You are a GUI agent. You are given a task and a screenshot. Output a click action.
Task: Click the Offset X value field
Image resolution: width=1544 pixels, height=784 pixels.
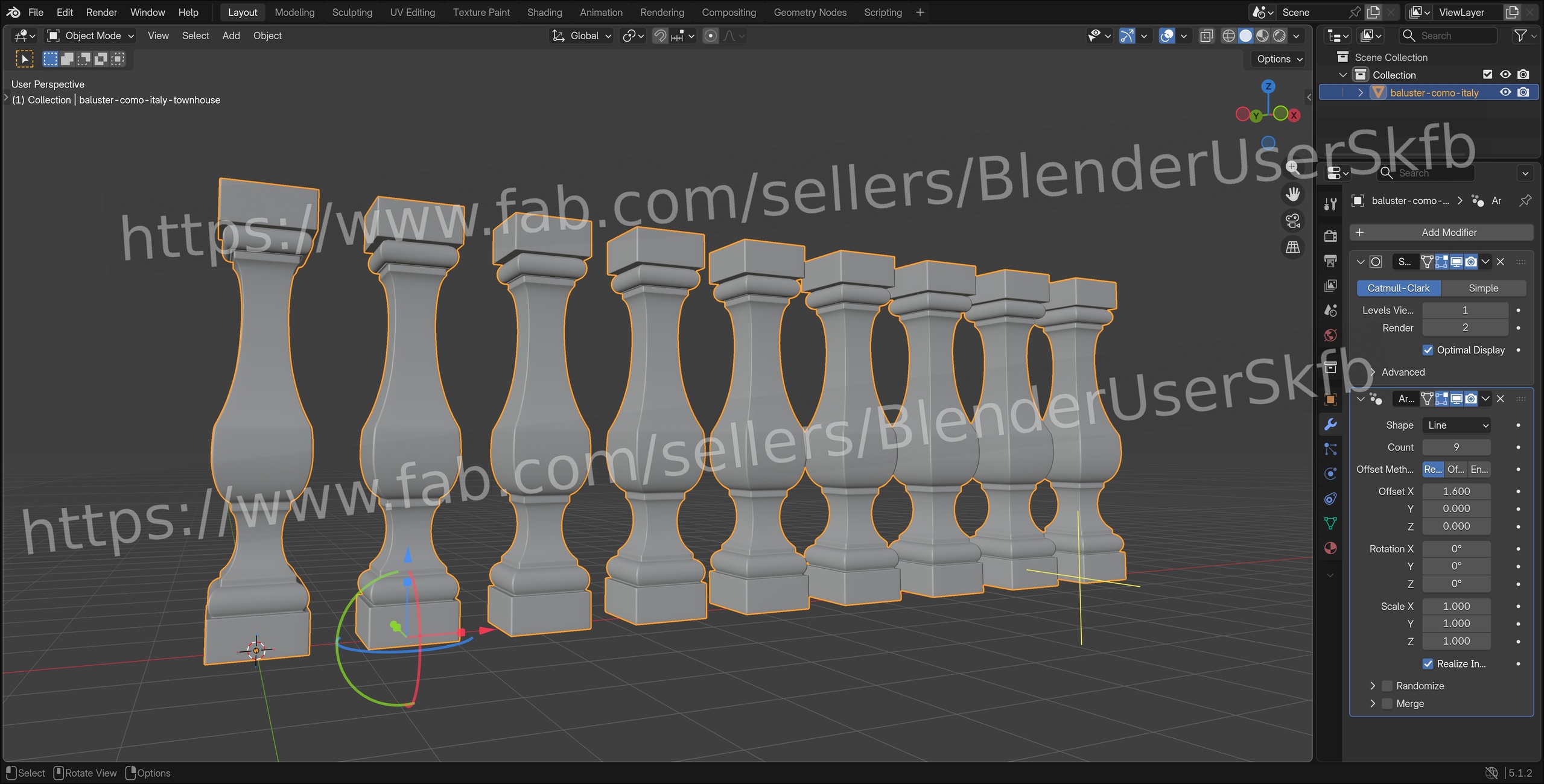(1457, 492)
